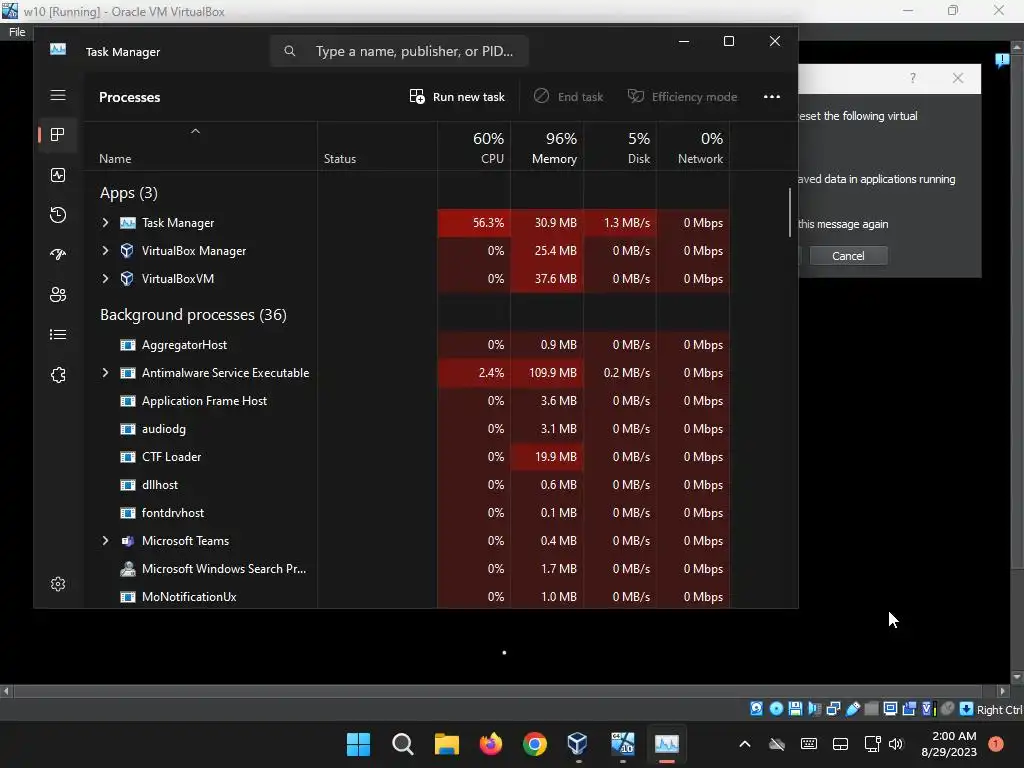The width and height of the screenshot is (1024, 768).
Task: Click the Run new task button
Action: 457,97
